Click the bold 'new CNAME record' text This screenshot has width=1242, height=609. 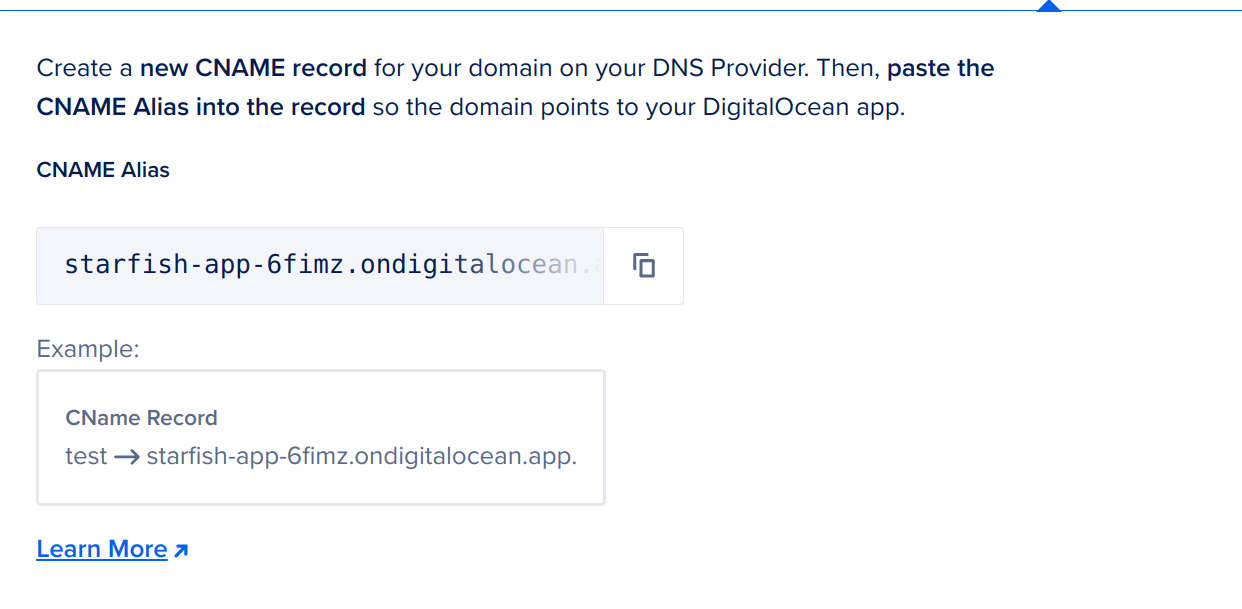pyautogui.click(x=253, y=68)
